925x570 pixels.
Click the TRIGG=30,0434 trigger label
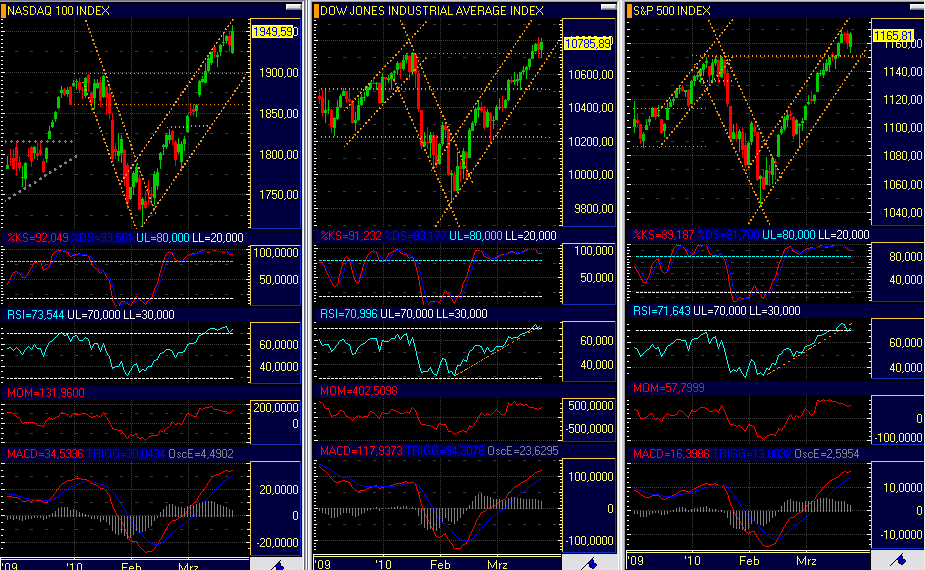coord(126,454)
